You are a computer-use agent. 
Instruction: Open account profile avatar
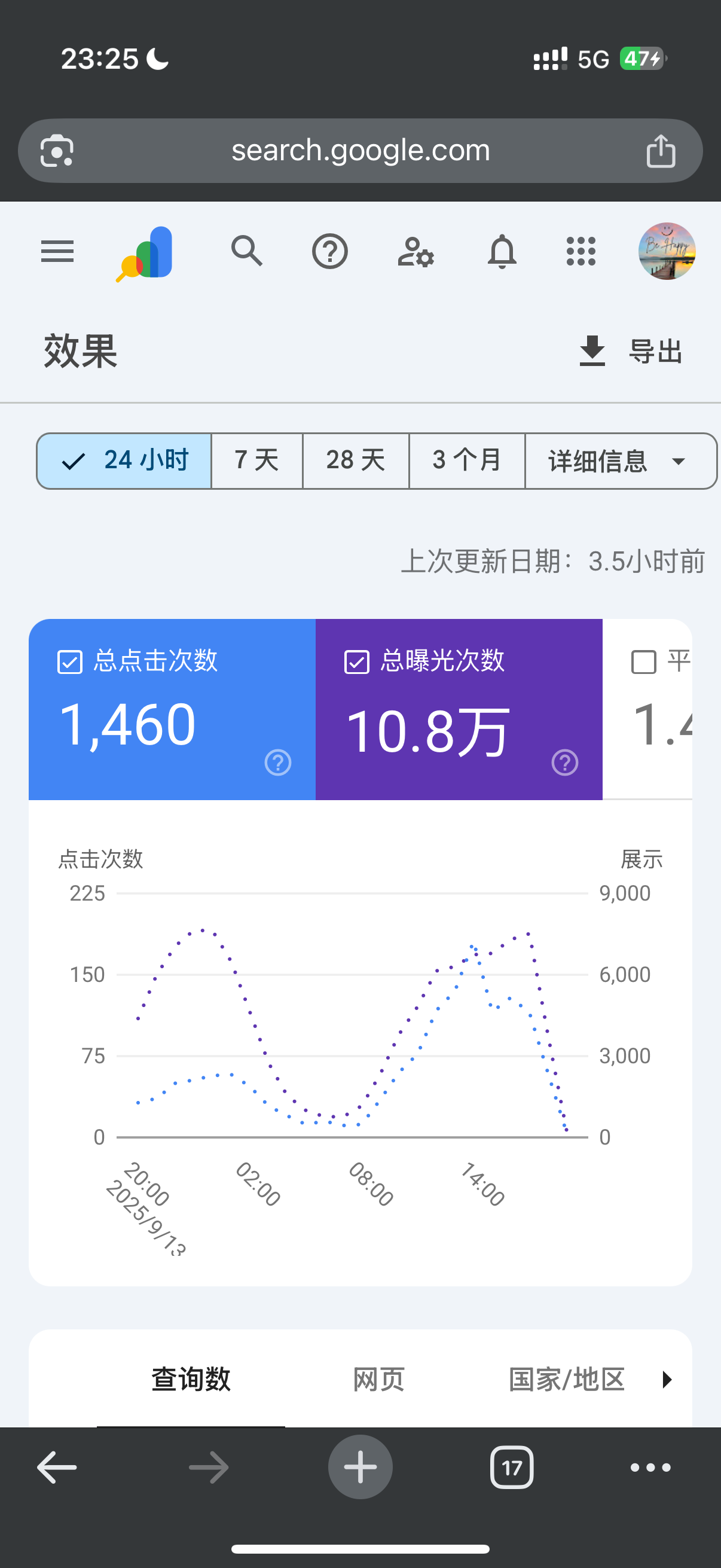point(666,251)
